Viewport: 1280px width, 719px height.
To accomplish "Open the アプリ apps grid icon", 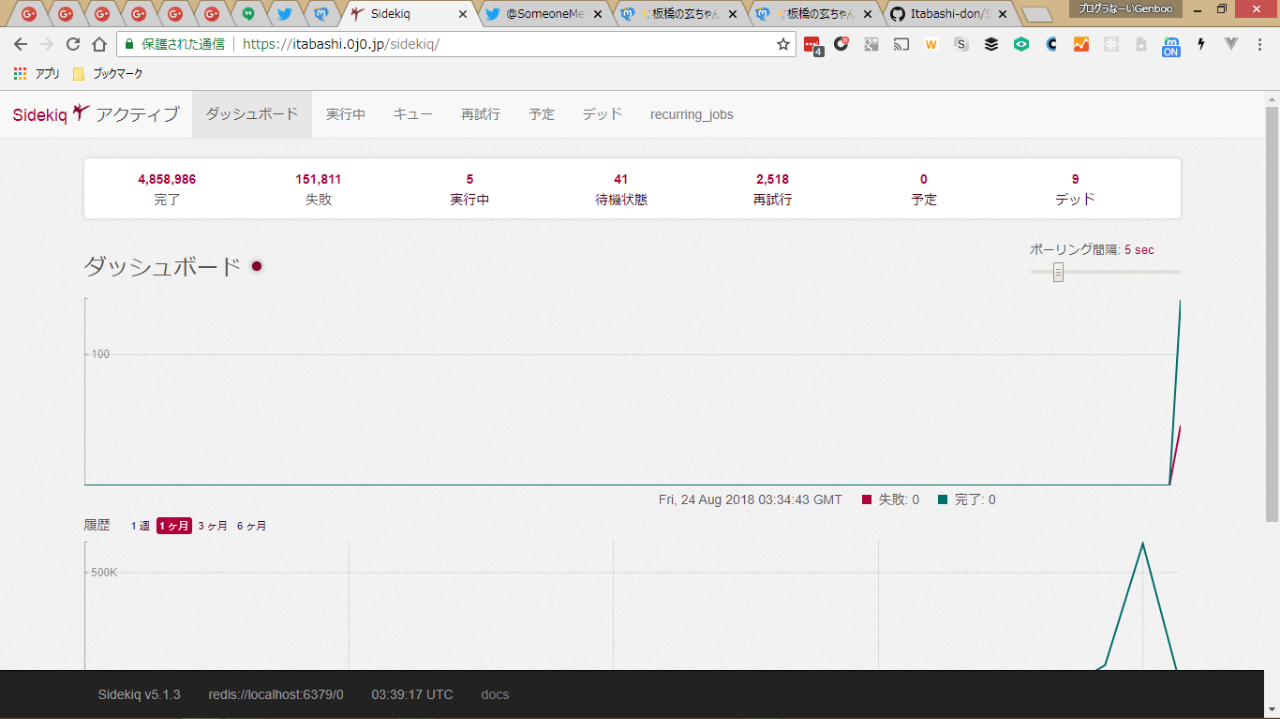I will (20, 74).
